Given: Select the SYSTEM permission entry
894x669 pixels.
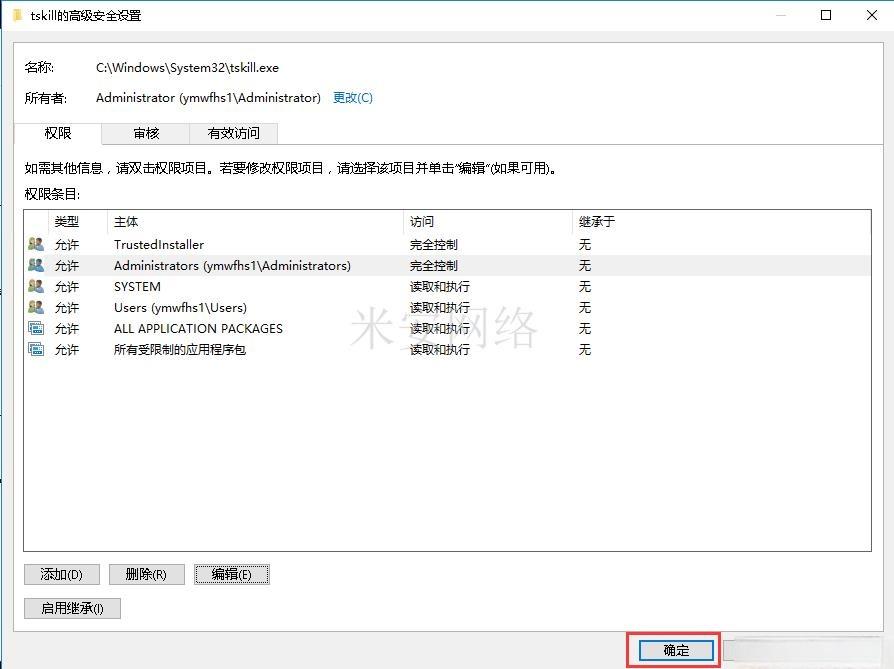Looking at the screenshot, I should pos(448,286).
